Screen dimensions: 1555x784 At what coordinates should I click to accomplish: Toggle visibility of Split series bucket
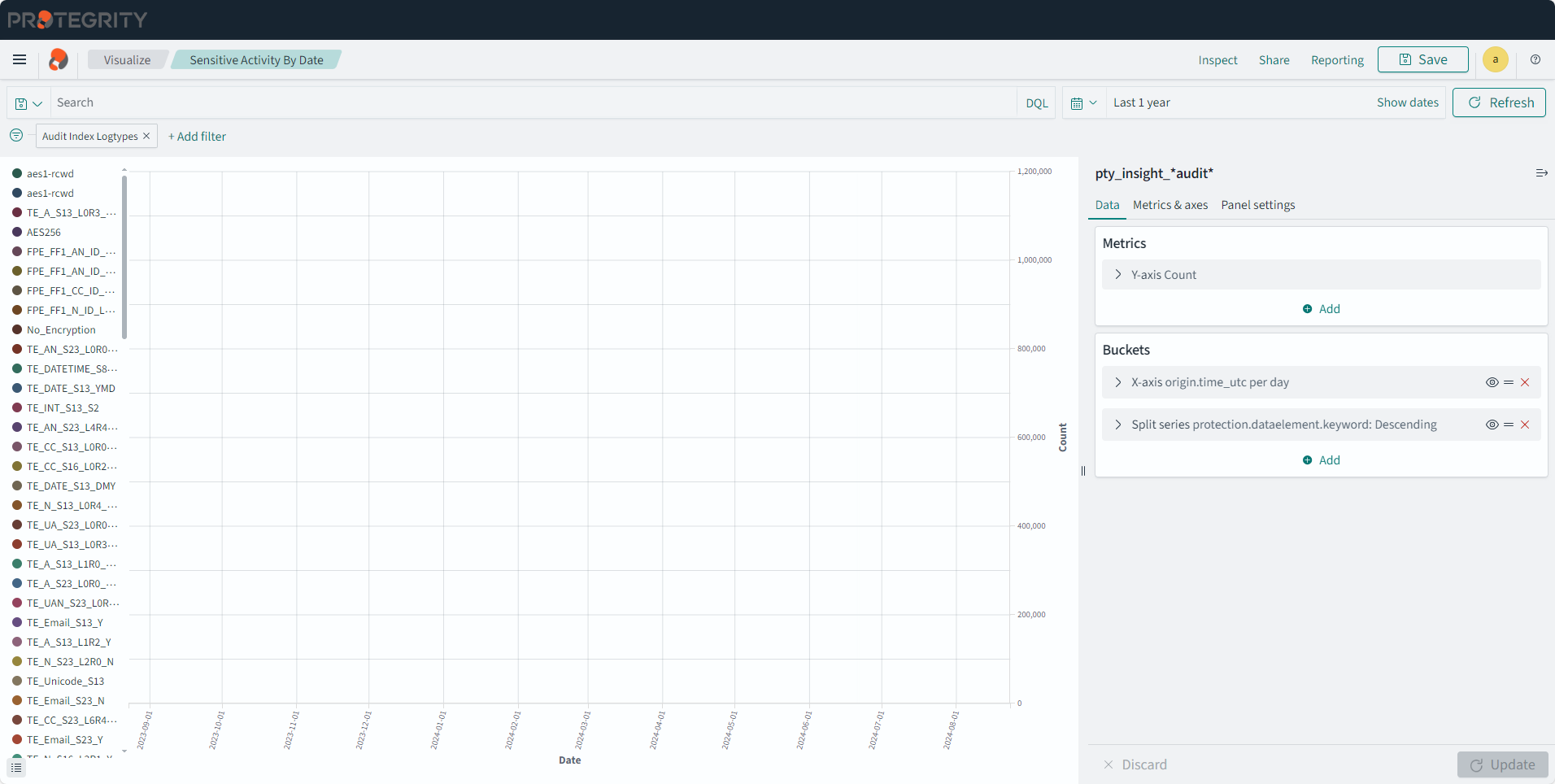tap(1492, 425)
